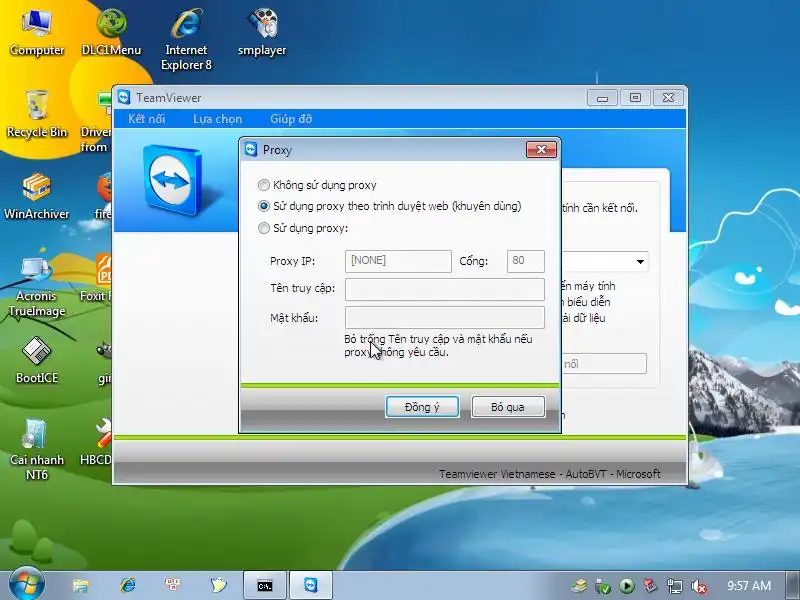The height and width of the screenshot is (600, 800).
Task: Click the TeamViewer title bar icon
Action: click(124, 97)
